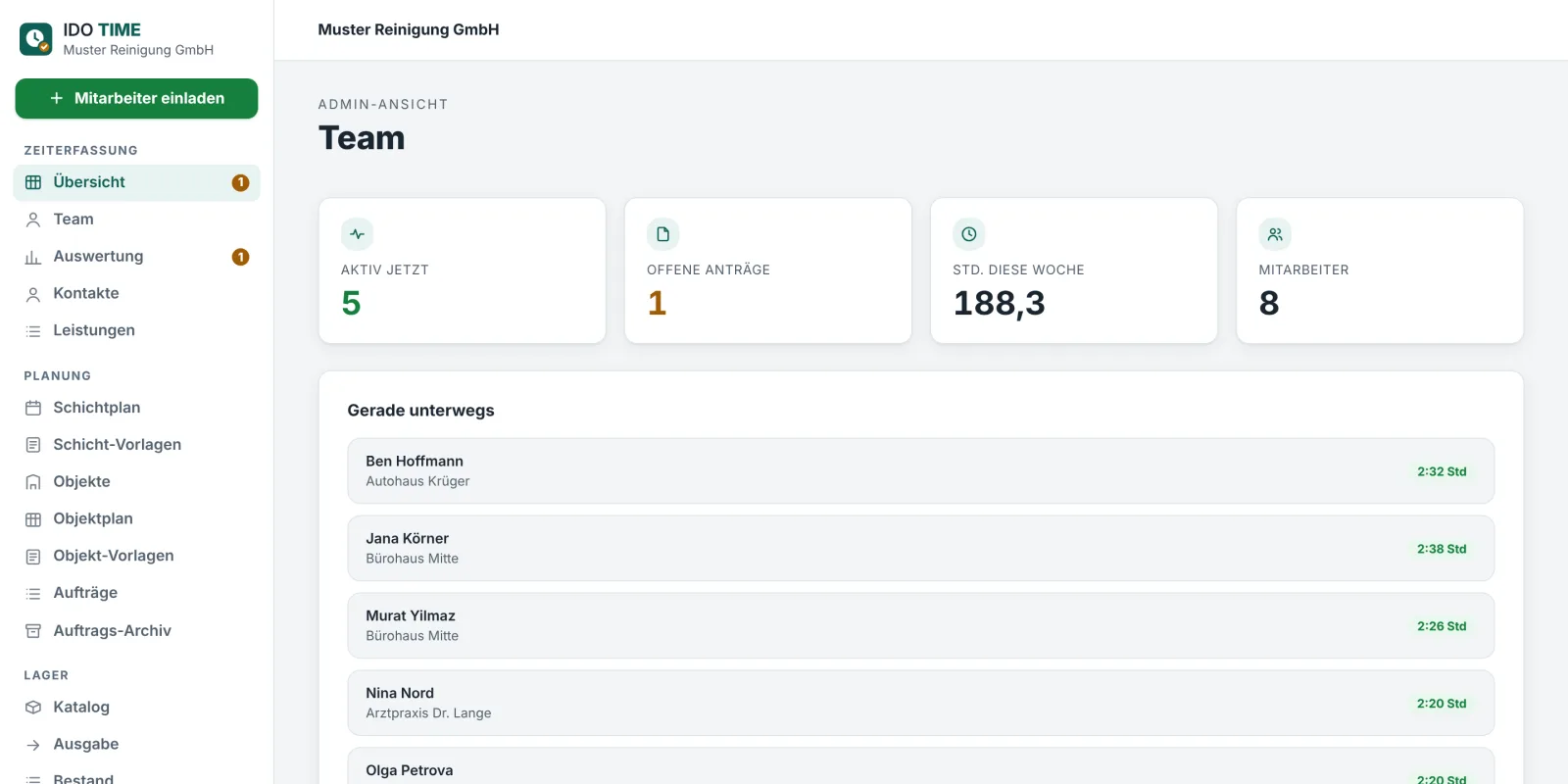Select the Murat Yilmaz row
The height and width of the screenshot is (784, 1568).
920,626
